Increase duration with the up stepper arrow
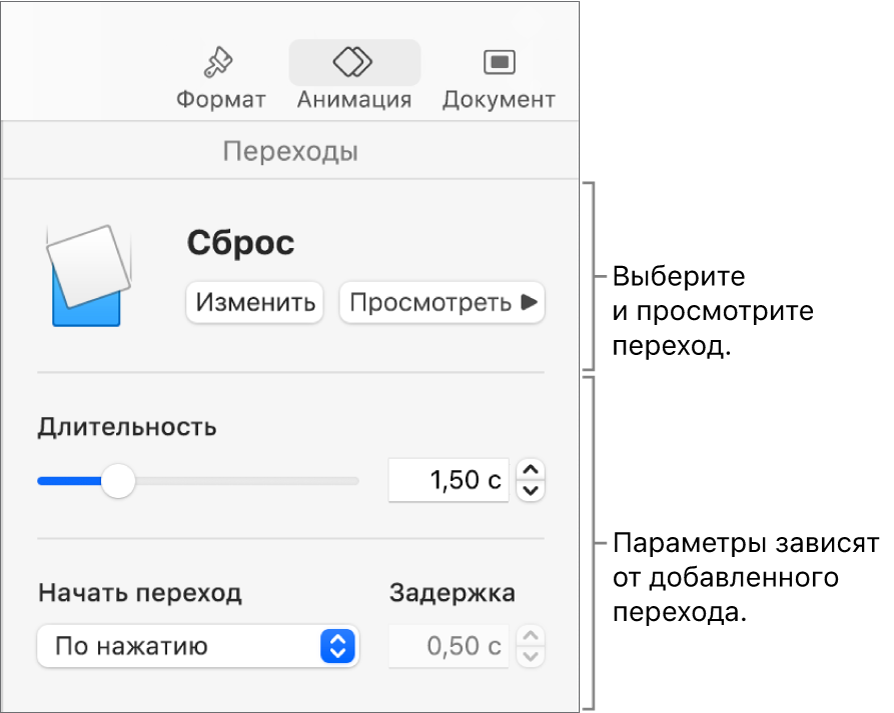Image resolution: width=894 pixels, height=713 pixels. pyautogui.click(x=531, y=470)
